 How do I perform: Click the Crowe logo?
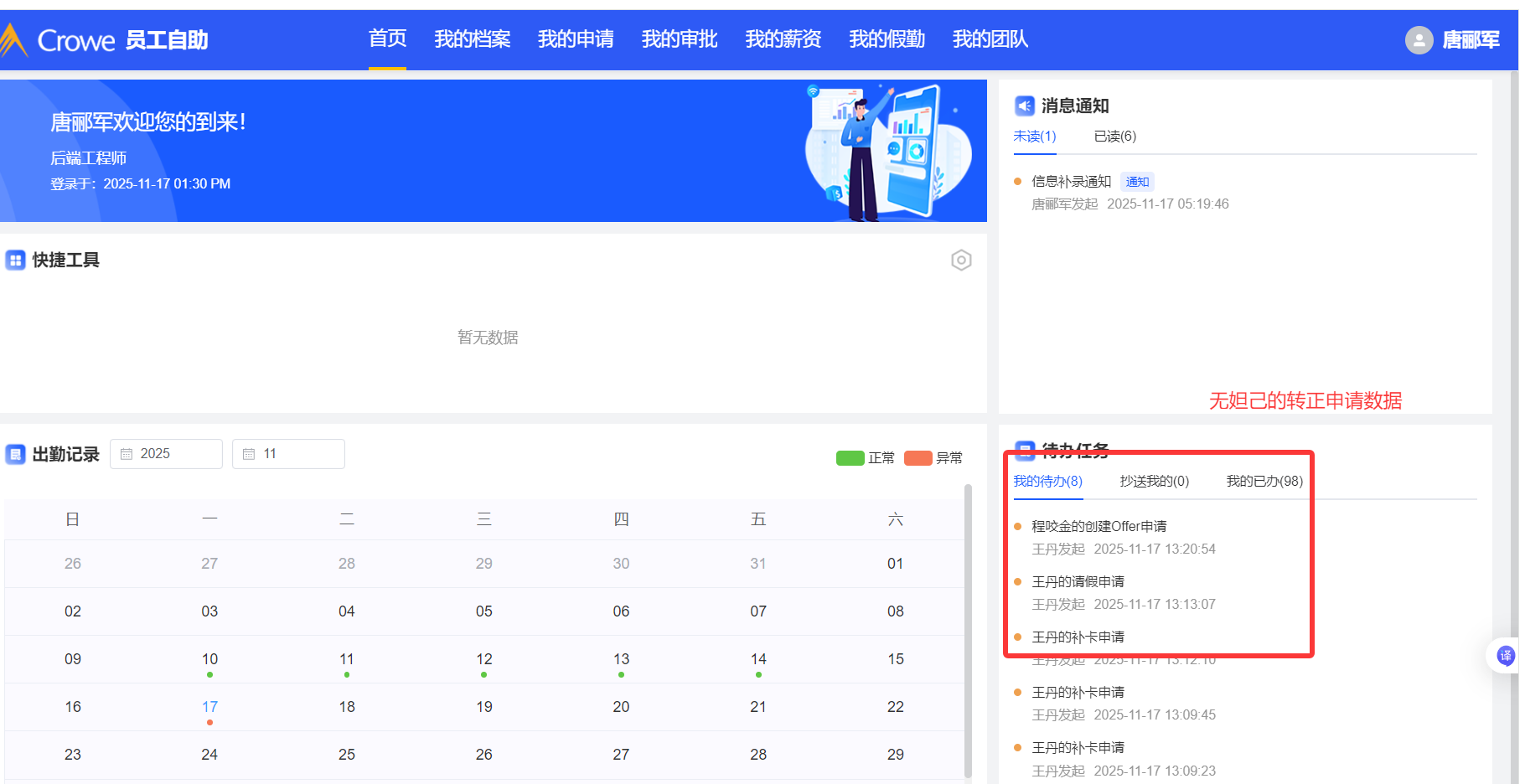[59, 40]
